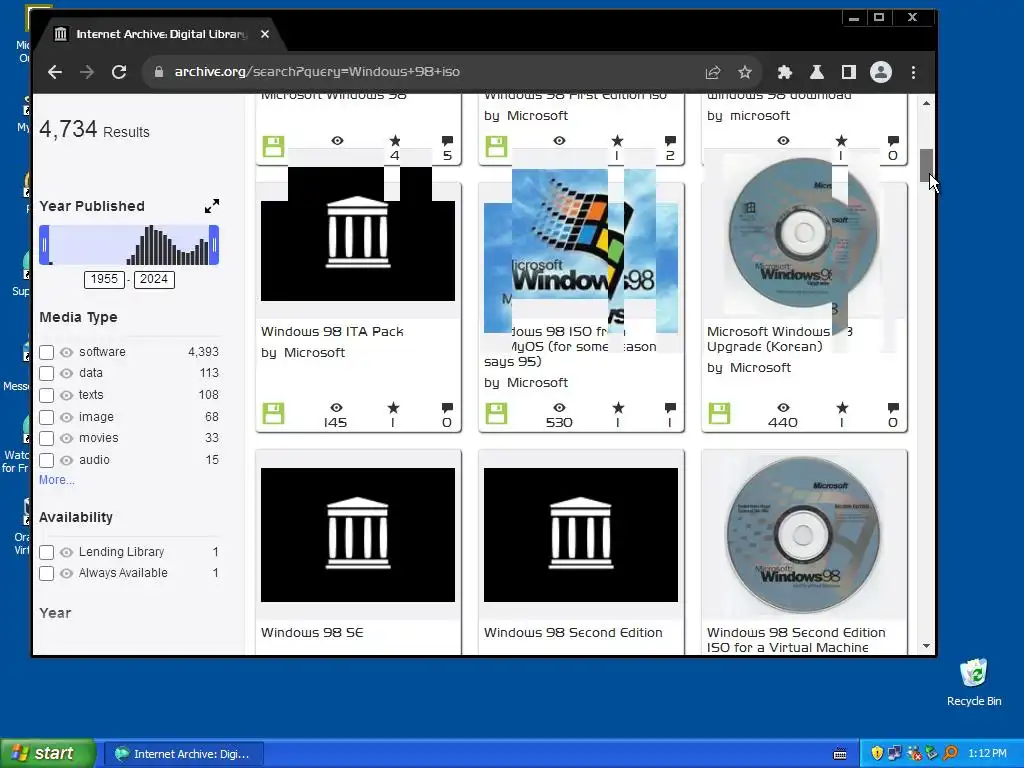This screenshot has height=768, width=1024.
Task: Check the movies media type checkbox
Action: click(46, 438)
